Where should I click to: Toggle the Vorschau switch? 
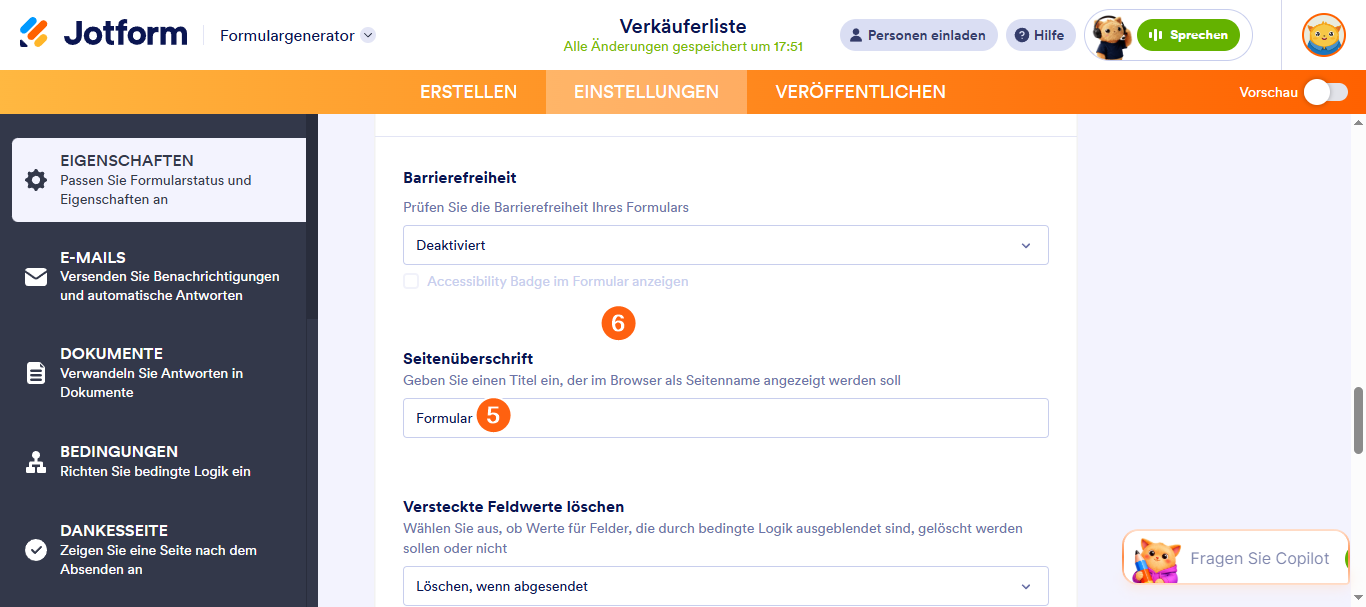pos(1326,92)
